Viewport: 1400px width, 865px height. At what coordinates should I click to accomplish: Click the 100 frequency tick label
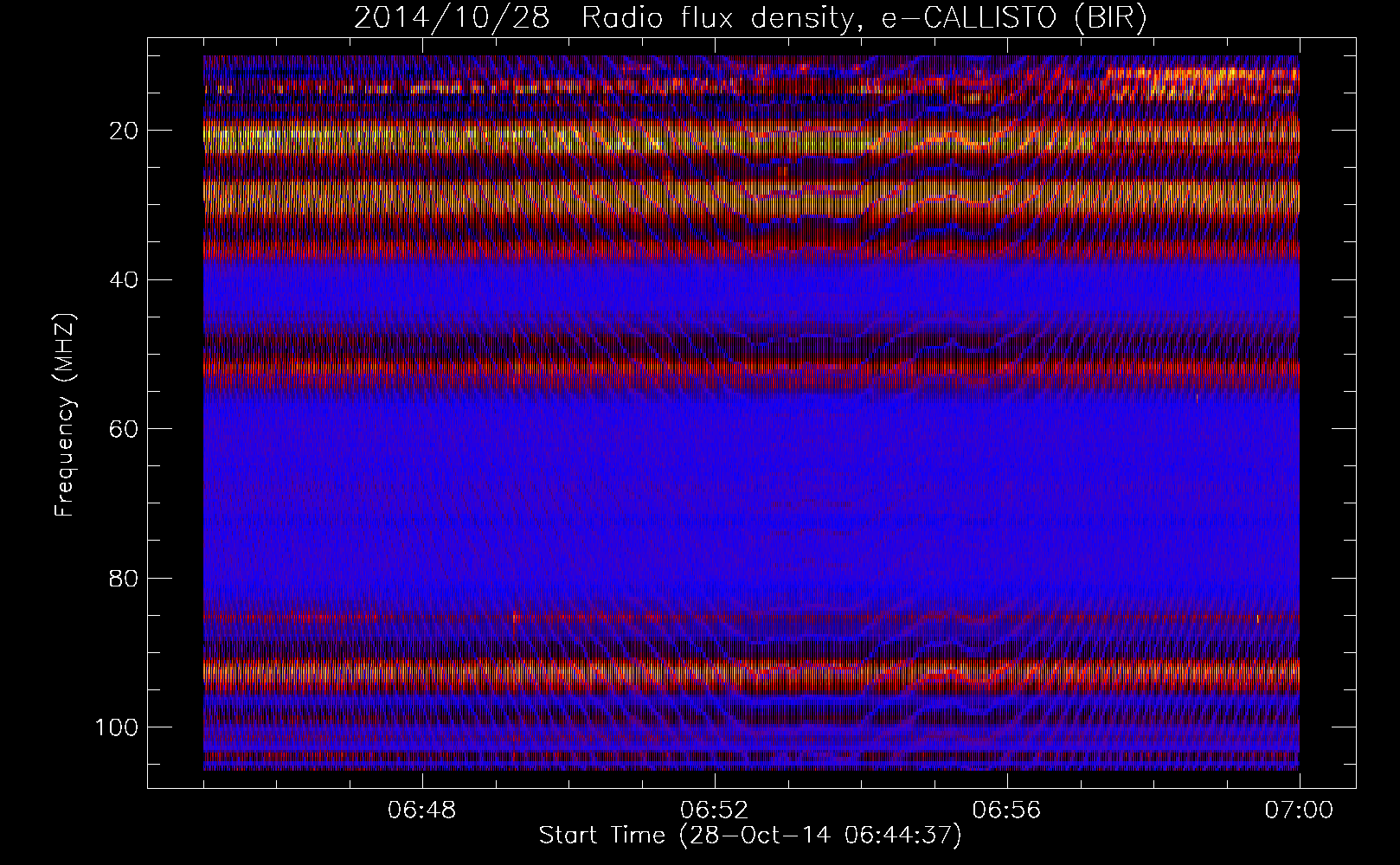point(119,727)
